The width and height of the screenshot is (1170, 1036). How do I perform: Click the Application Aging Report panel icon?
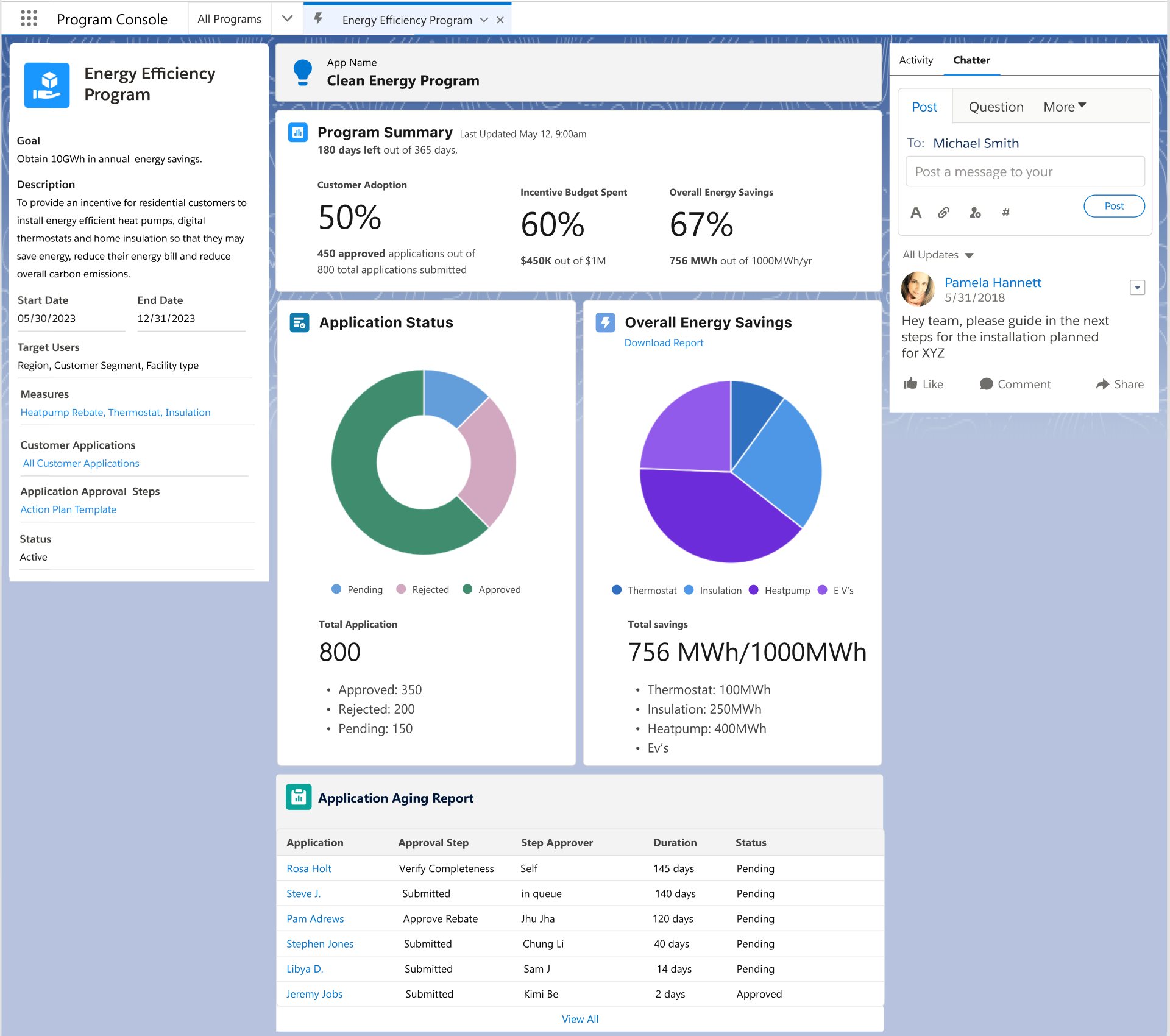(299, 797)
